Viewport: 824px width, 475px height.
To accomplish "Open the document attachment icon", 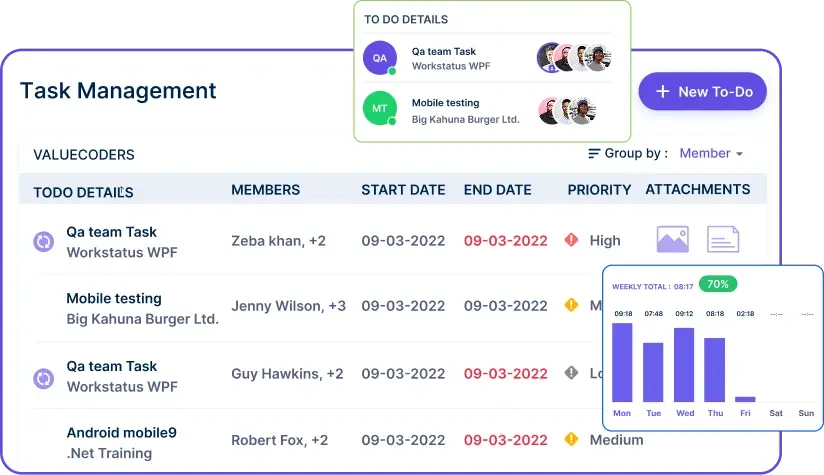I will point(723,240).
